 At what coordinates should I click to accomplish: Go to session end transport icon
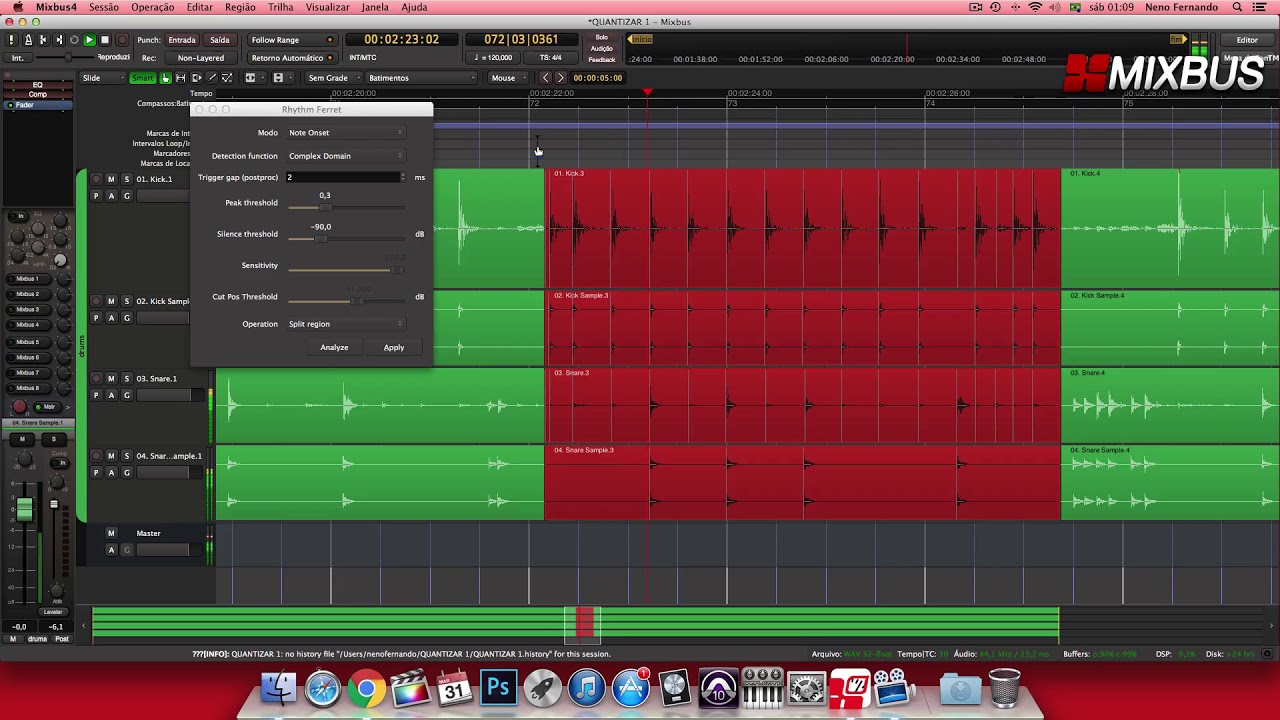pyautogui.click(x=59, y=40)
